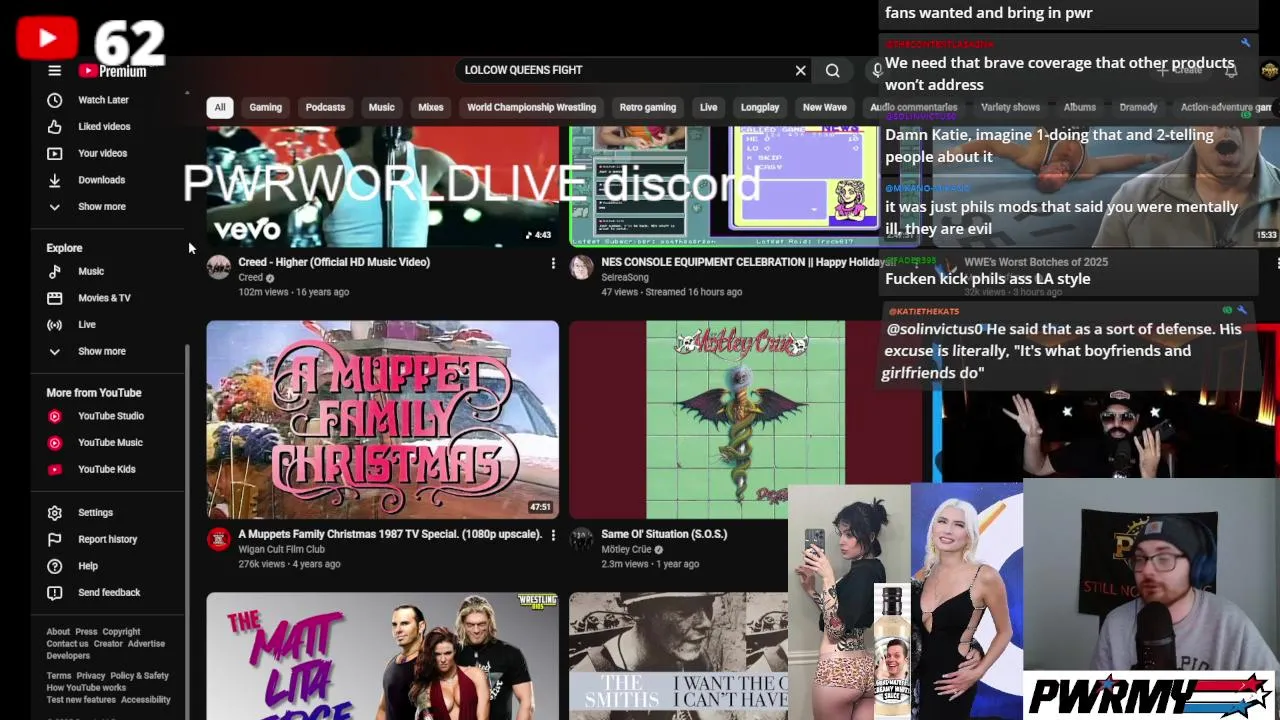
Task: Open YouTube Kids icon
Action: tap(55, 469)
